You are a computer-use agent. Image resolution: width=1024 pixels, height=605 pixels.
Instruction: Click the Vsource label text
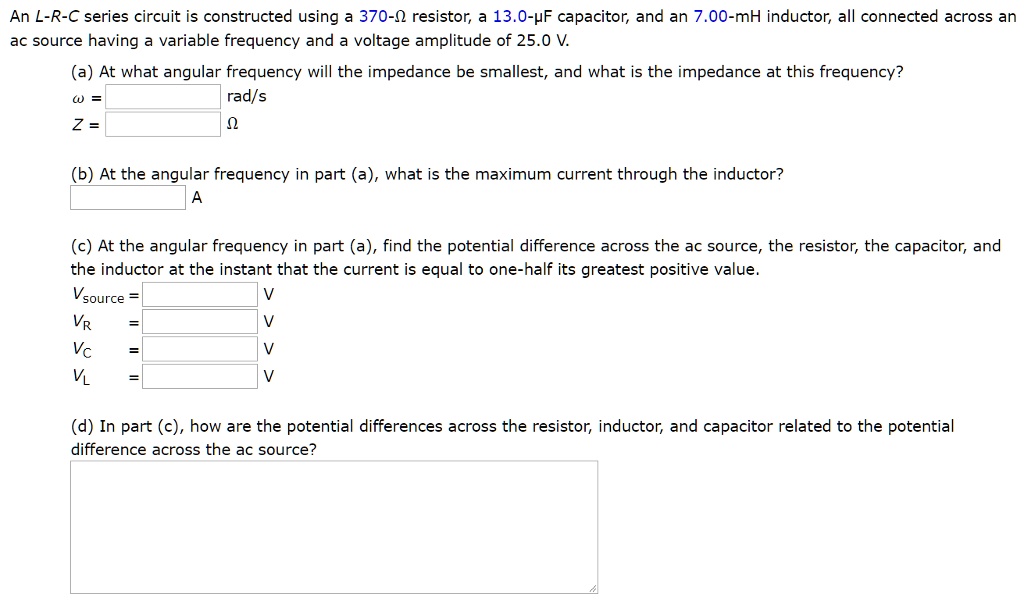[98, 295]
